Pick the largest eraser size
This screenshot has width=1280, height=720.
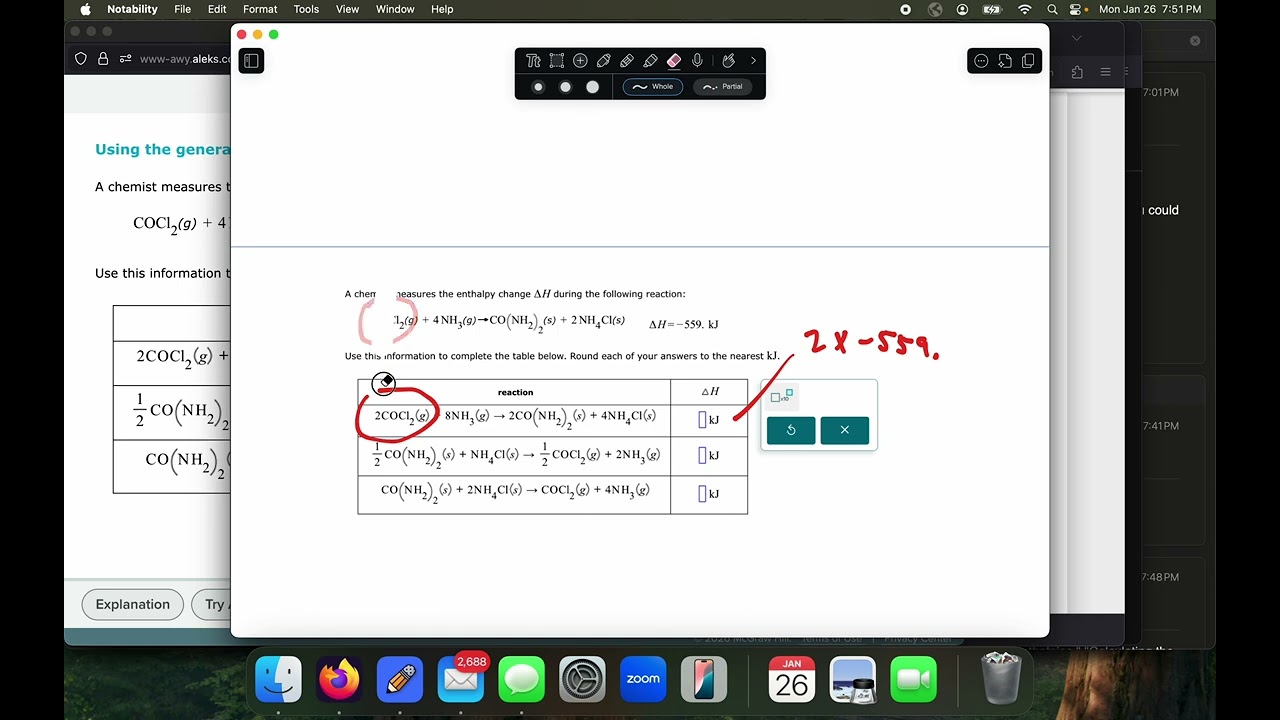coord(592,87)
